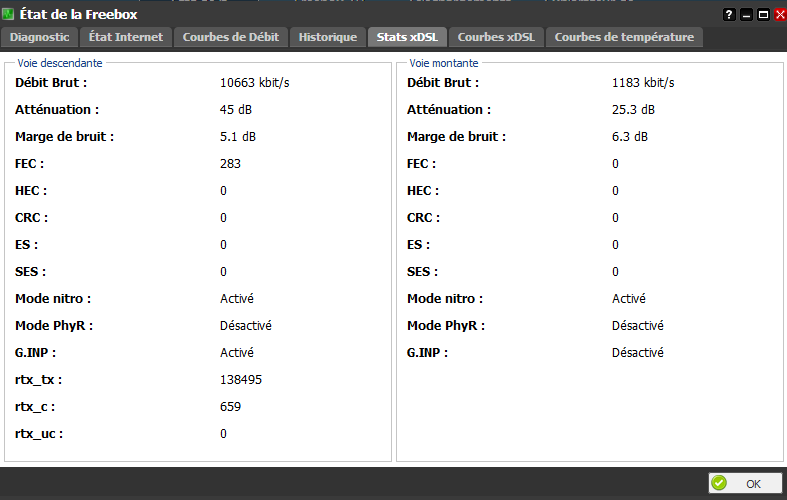The height and width of the screenshot is (500, 787).
Task: Click the upstream Marge de bruit label
Action: tap(456, 137)
